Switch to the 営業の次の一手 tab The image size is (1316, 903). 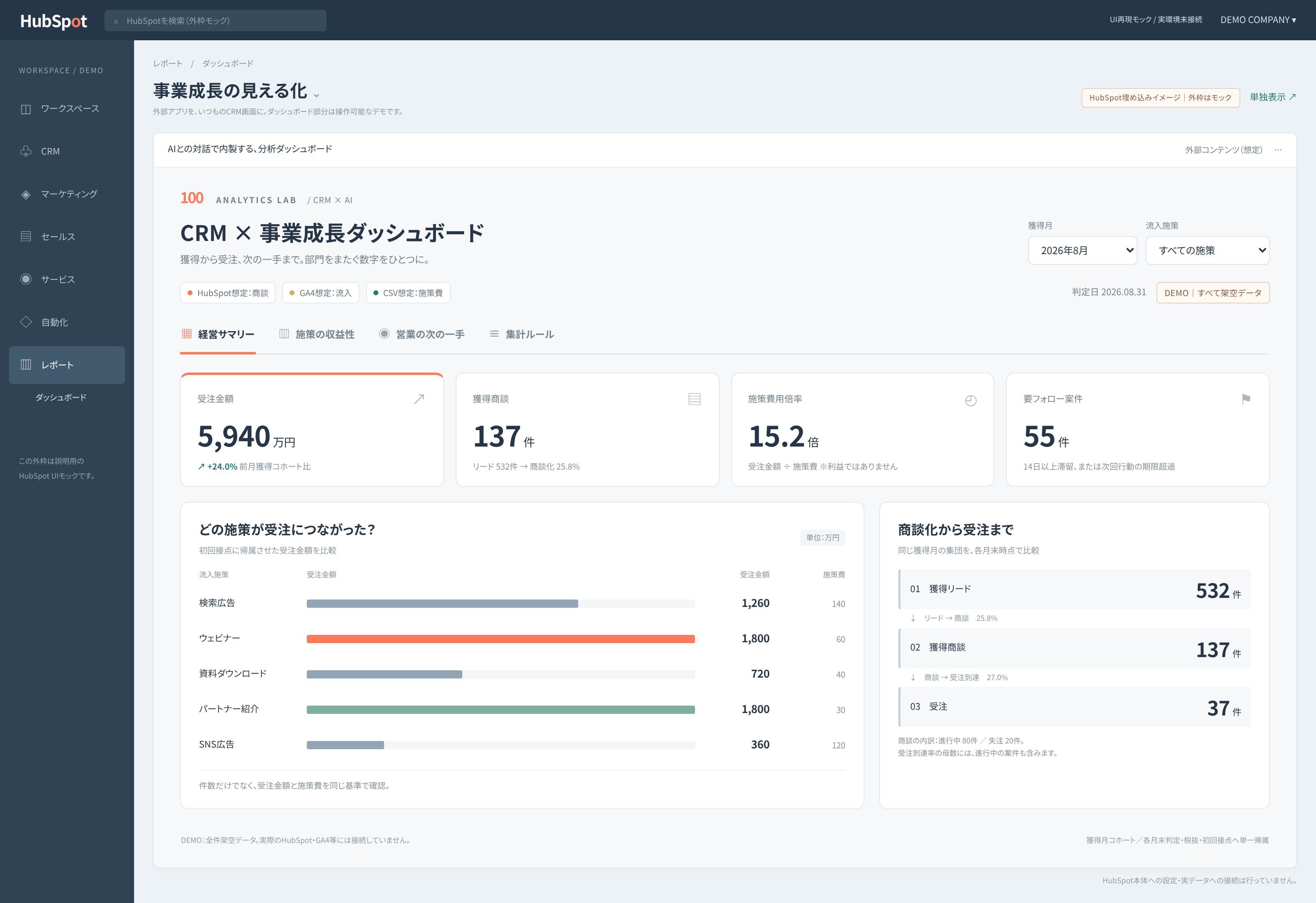coord(422,335)
